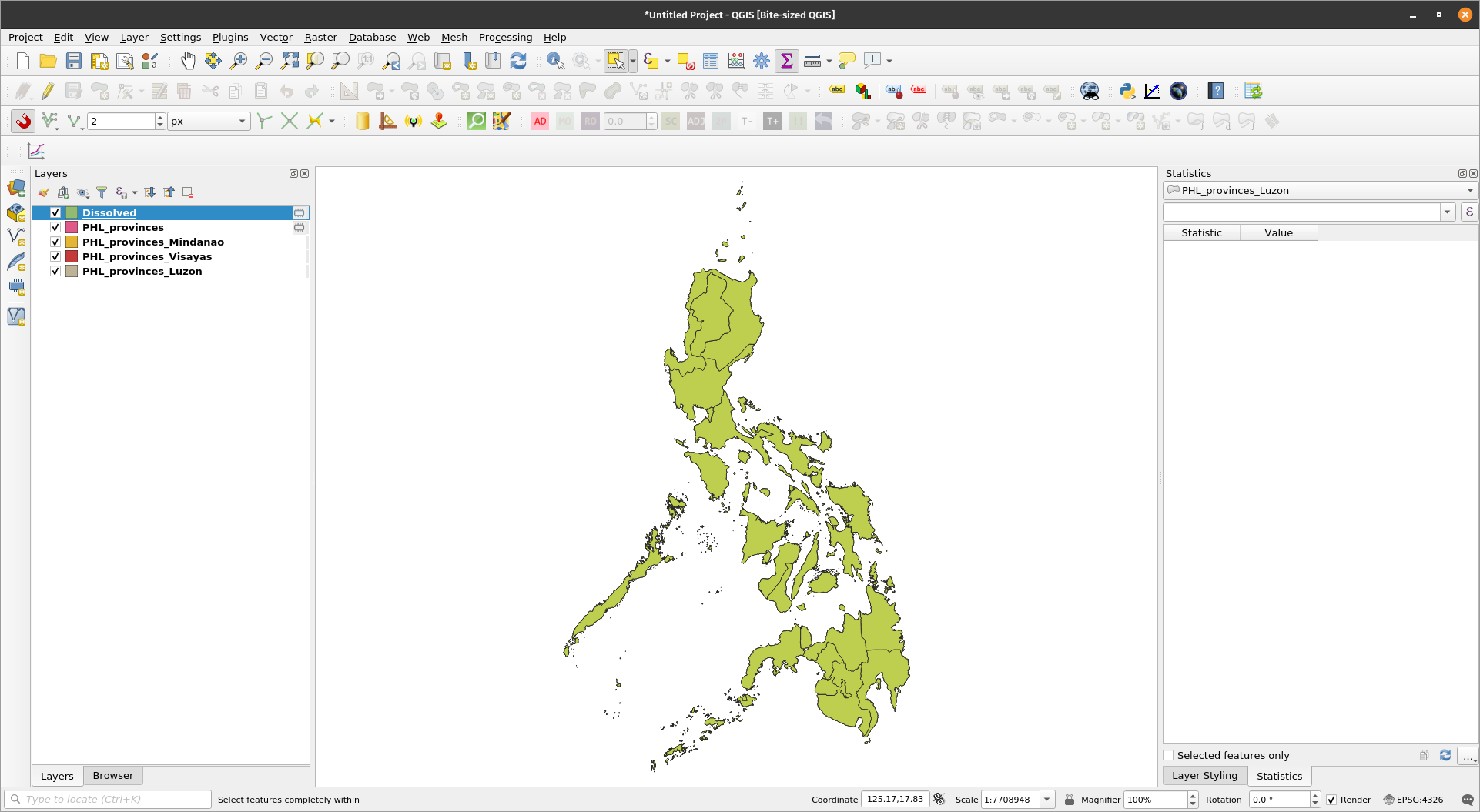Open the Vector menu
This screenshot has width=1480, height=812.
click(276, 37)
